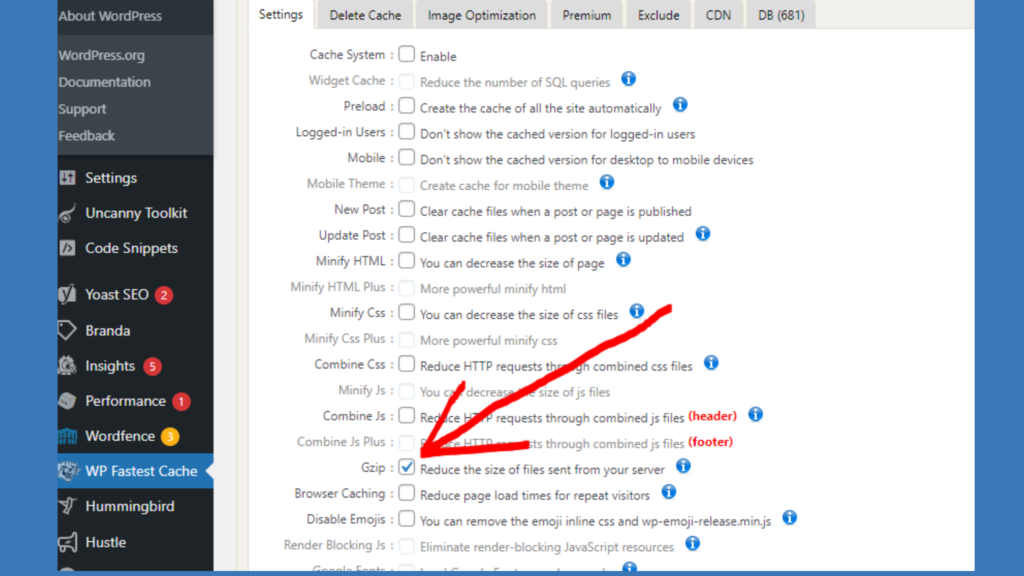This screenshot has width=1024, height=576.
Task: Check the Combine Css checkbox
Action: point(407,363)
